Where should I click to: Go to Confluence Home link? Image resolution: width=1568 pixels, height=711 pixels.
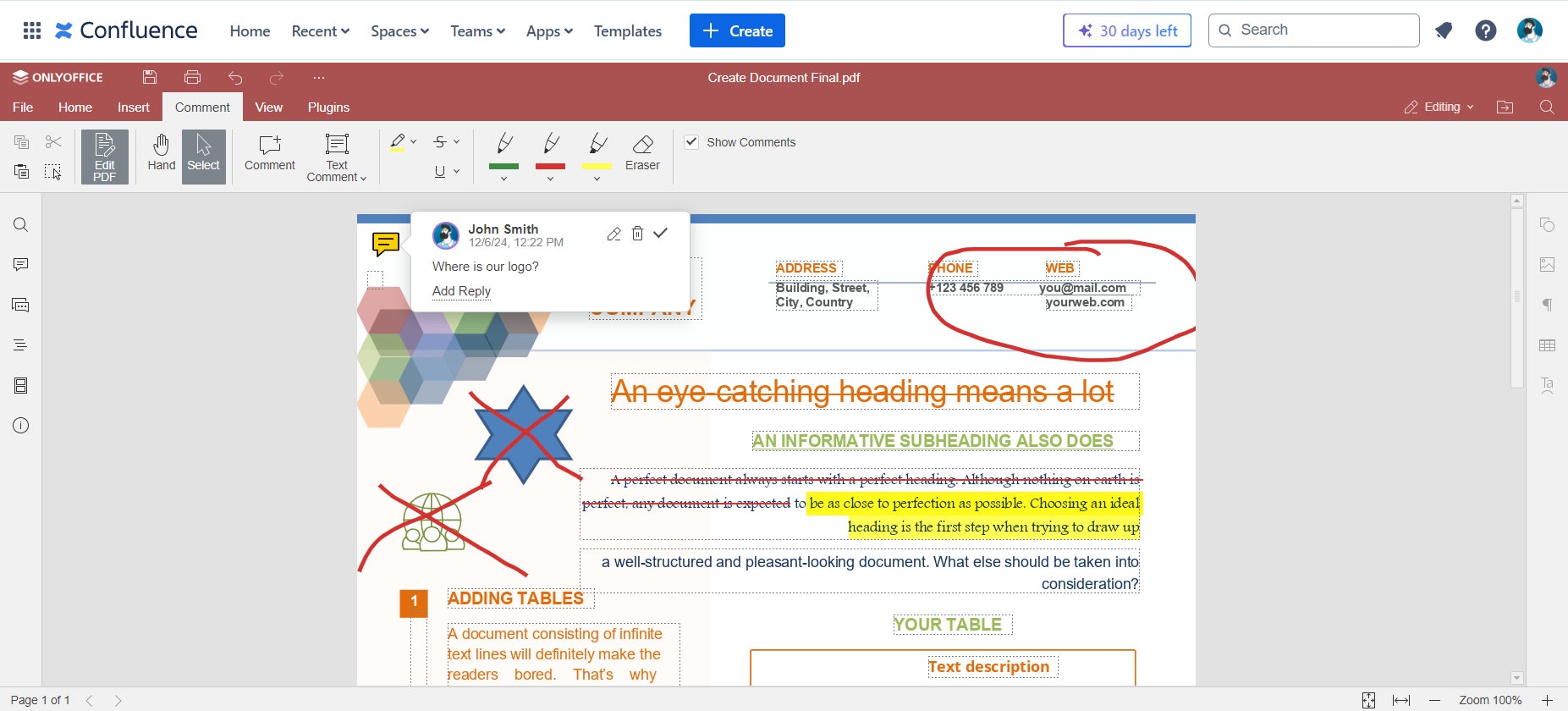(250, 31)
